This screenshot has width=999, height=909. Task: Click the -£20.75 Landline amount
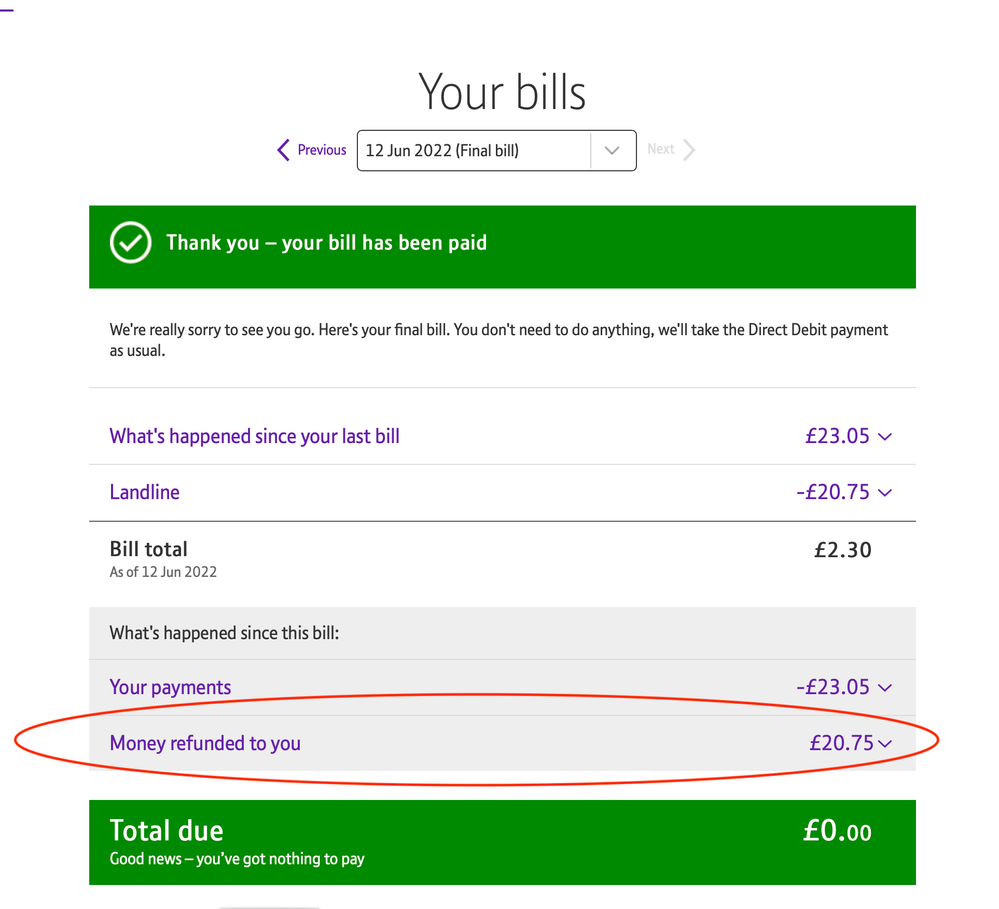[832, 492]
